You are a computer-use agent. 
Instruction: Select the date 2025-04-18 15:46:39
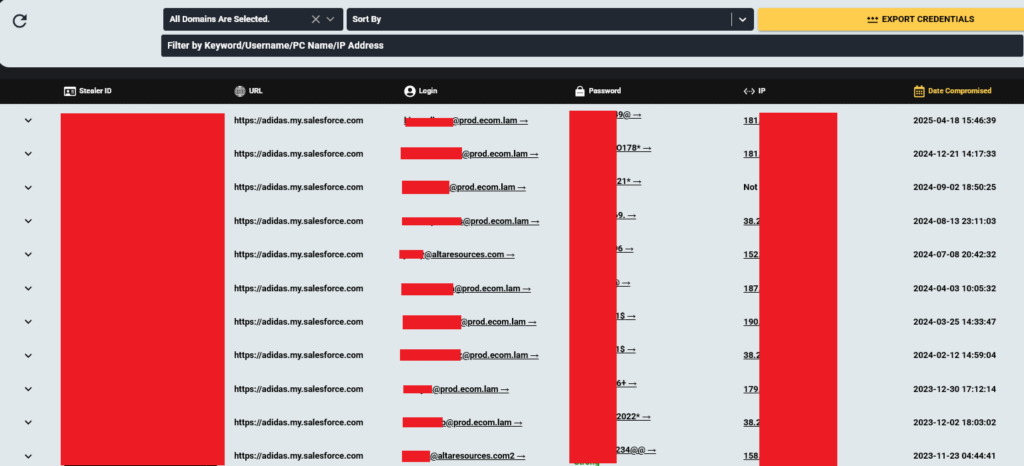954,121
